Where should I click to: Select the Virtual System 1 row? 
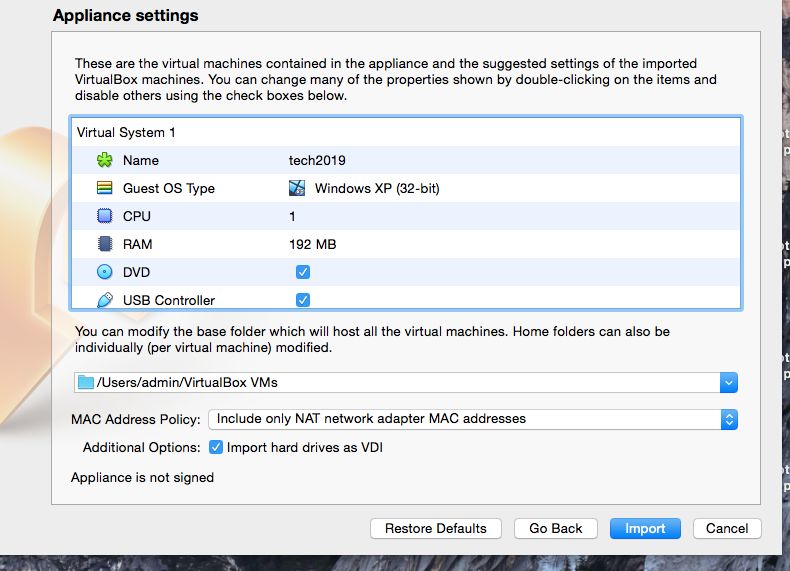406,133
